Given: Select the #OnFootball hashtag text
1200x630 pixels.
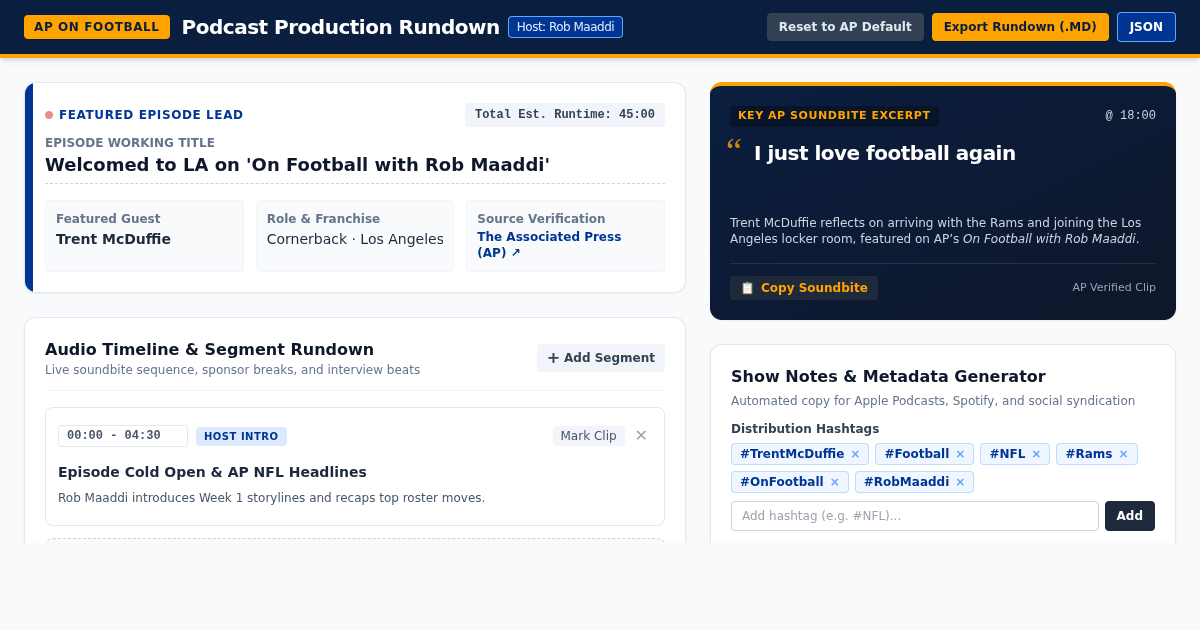Looking at the screenshot, I should pyautogui.click(x=782, y=482).
